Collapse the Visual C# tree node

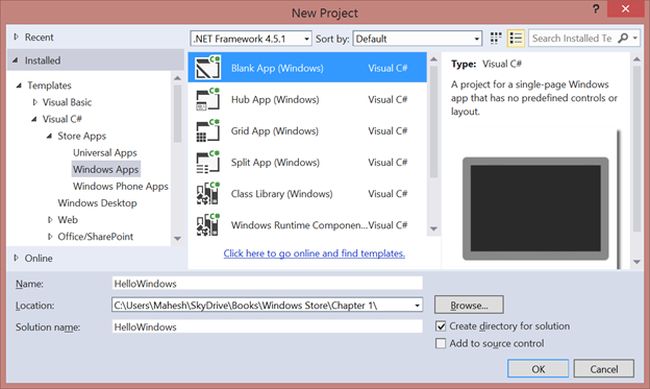click(x=34, y=119)
